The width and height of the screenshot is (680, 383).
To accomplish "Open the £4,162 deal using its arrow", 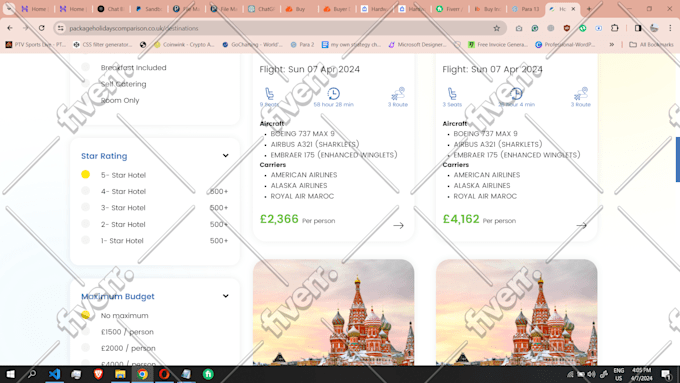I will 582,226.
